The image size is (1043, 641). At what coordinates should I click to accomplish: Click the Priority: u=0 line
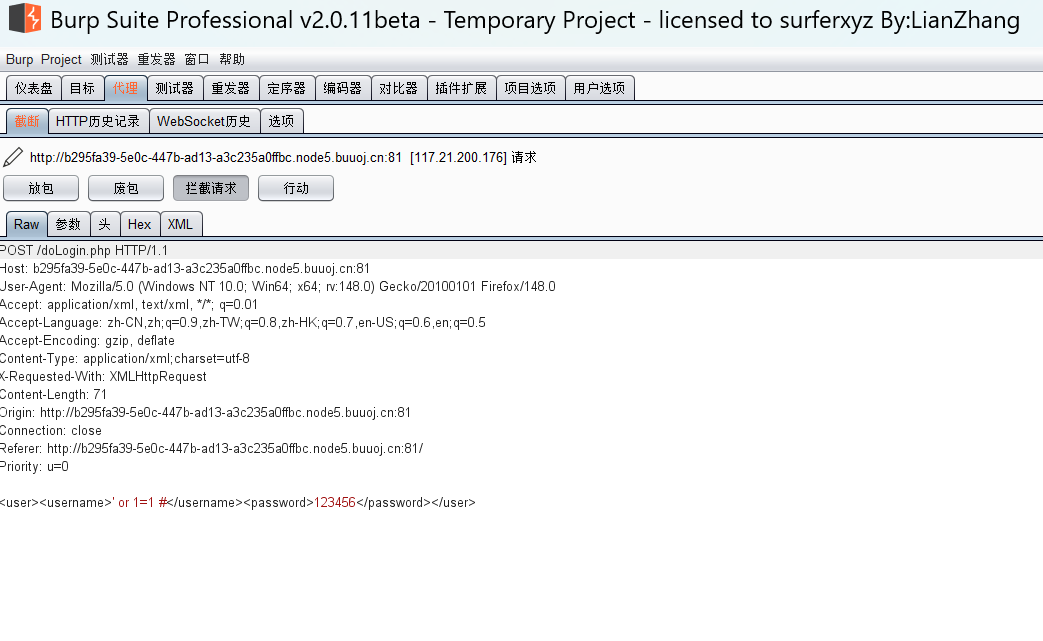click(x=34, y=466)
